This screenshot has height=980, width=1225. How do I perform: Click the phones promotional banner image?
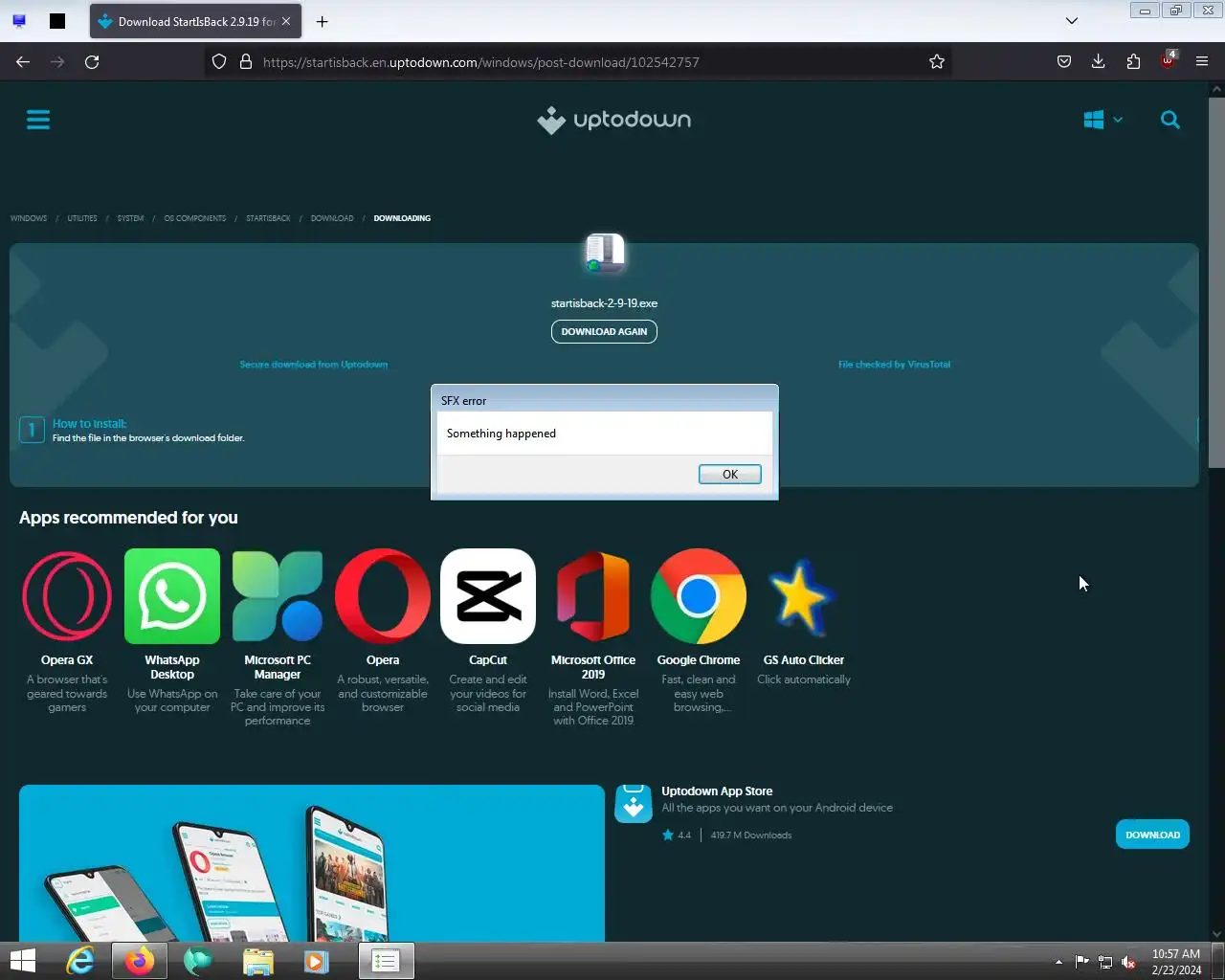click(312, 863)
